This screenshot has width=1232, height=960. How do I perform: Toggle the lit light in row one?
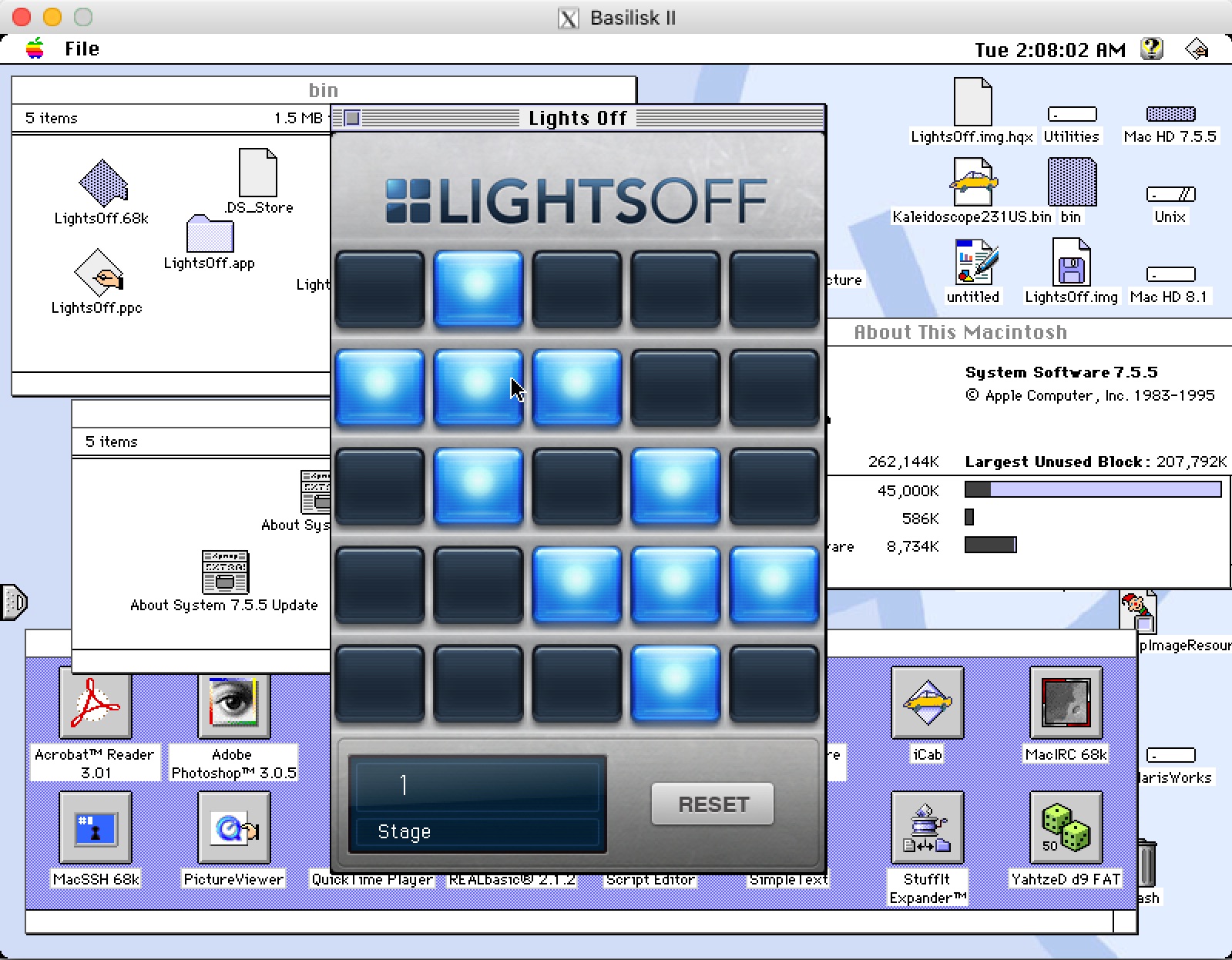click(x=478, y=288)
